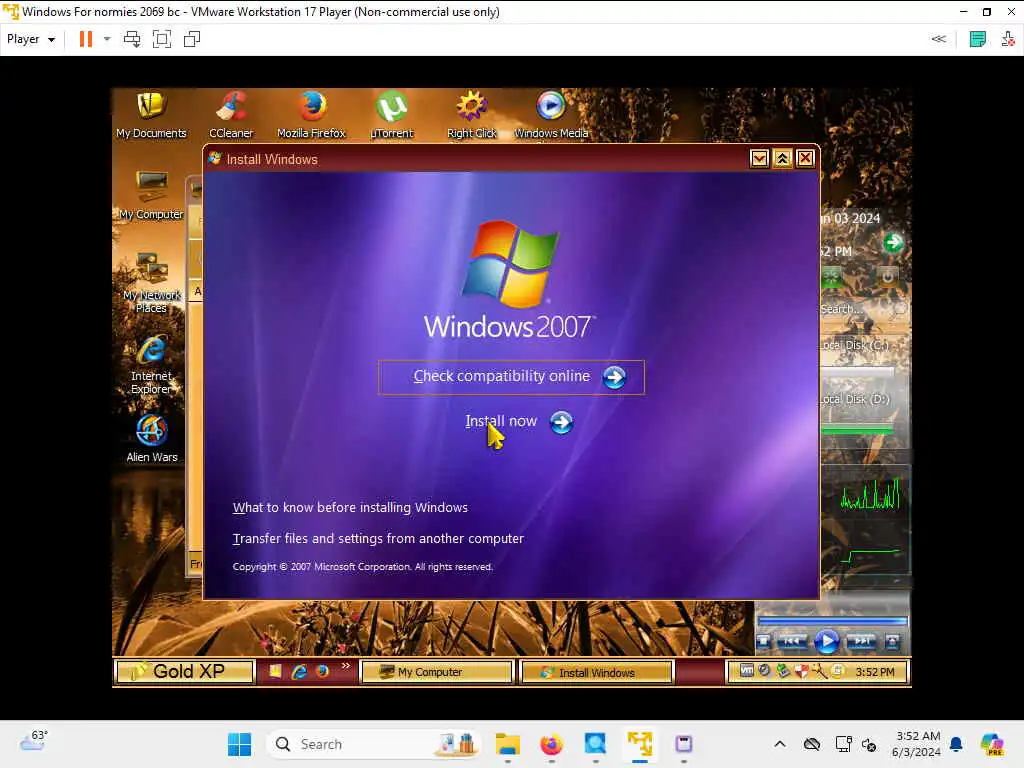
Task: Play media in sidebar player gadget
Action: point(826,641)
